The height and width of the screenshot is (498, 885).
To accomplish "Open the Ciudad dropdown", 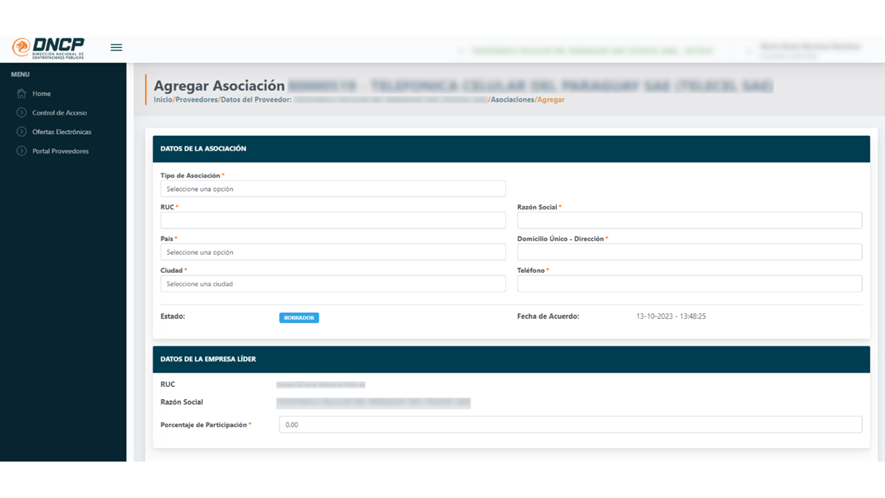I will [333, 284].
